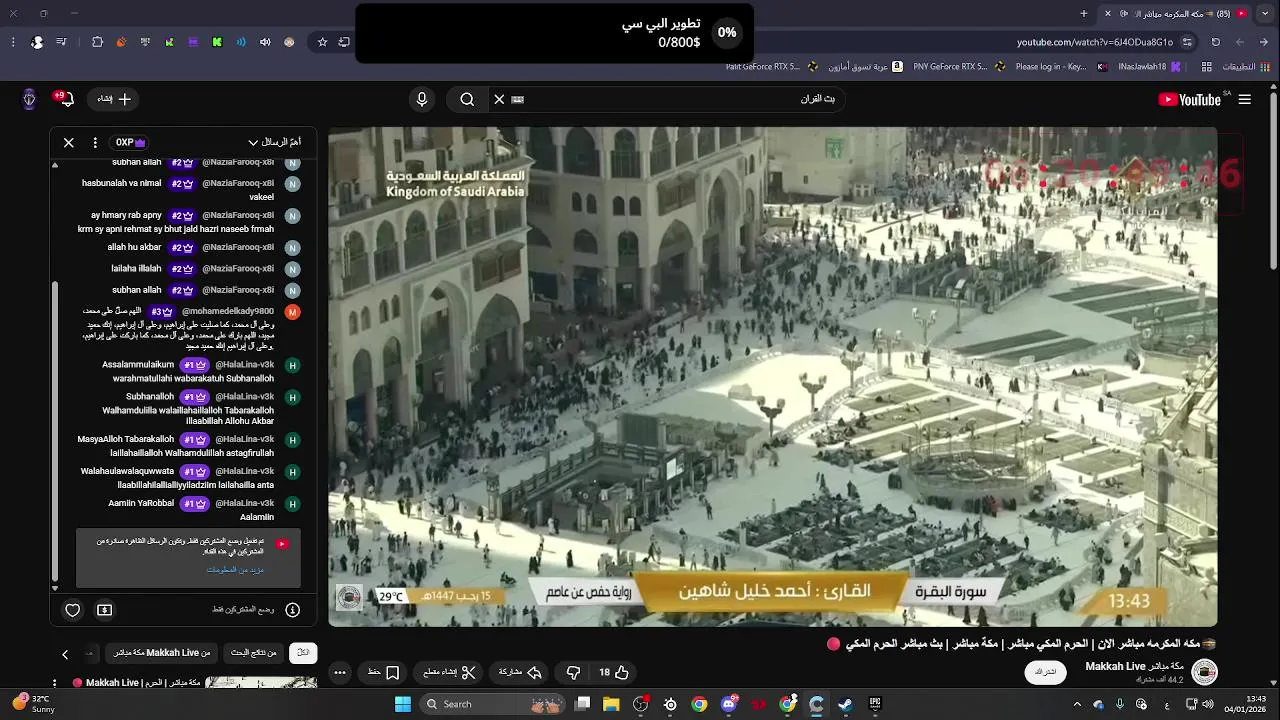Select the 'من Makkah Live' filter chip
Image resolution: width=1280 pixels, height=720 pixels.
click(x=162, y=653)
